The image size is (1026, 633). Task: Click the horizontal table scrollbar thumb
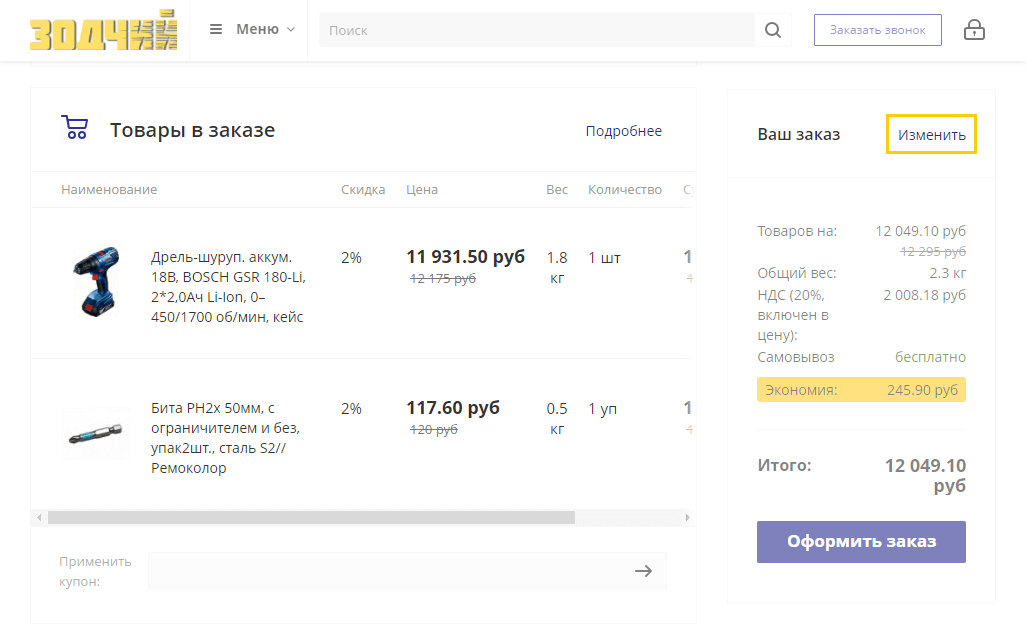click(310, 518)
